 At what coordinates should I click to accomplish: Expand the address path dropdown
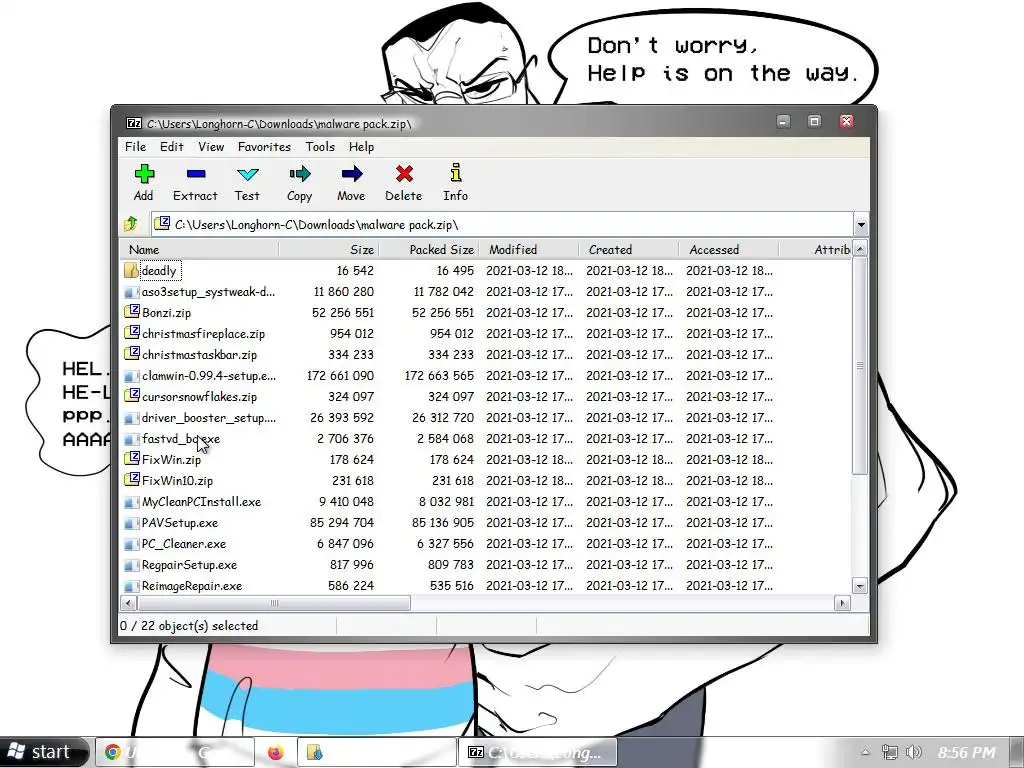861,225
